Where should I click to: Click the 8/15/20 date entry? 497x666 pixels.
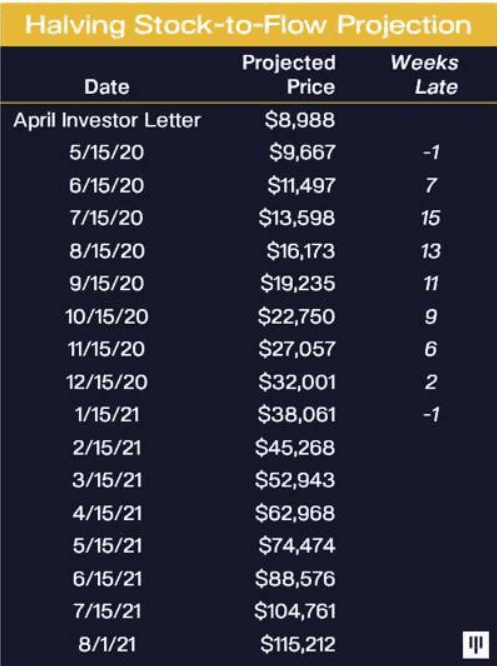click(x=107, y=251)
